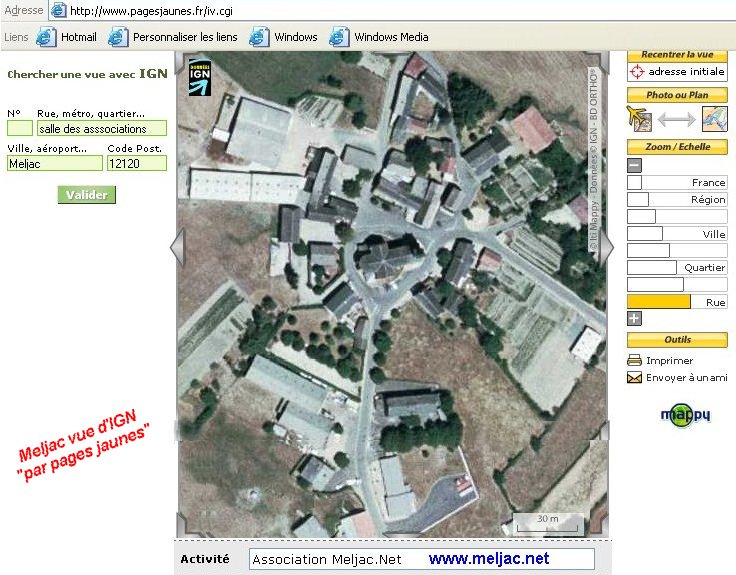Click the zoom in plus button
This screenshot has width=736, height=575.
(634, 318)
